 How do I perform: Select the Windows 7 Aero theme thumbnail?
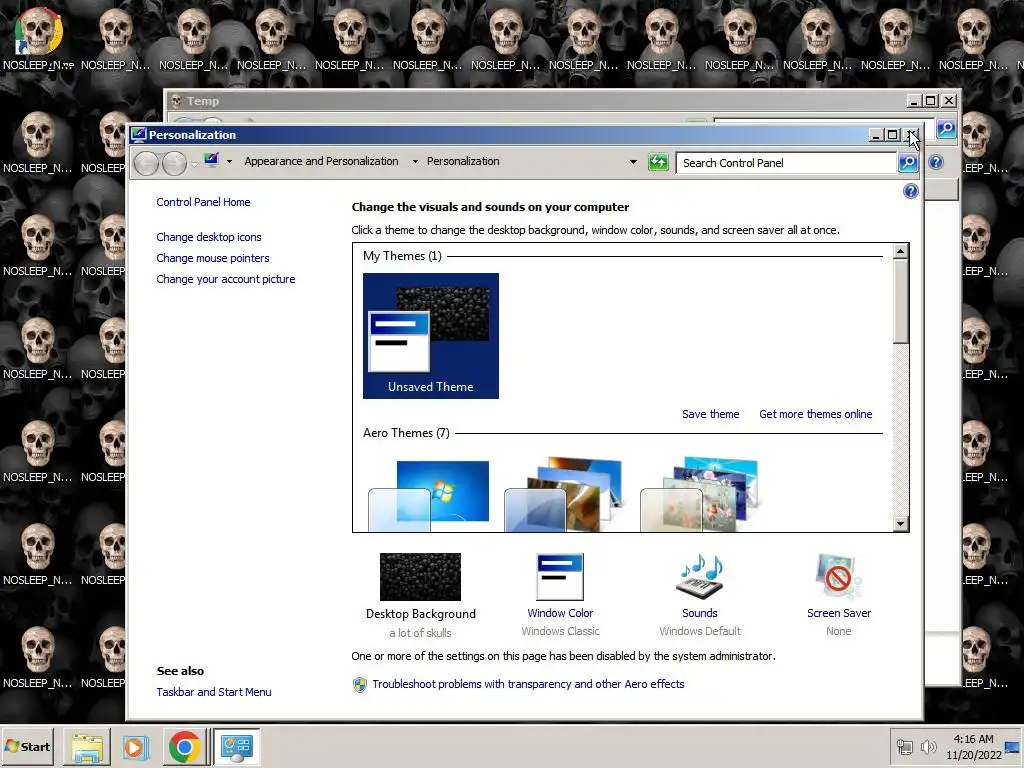pyautogui.click(x=429, y=494)
